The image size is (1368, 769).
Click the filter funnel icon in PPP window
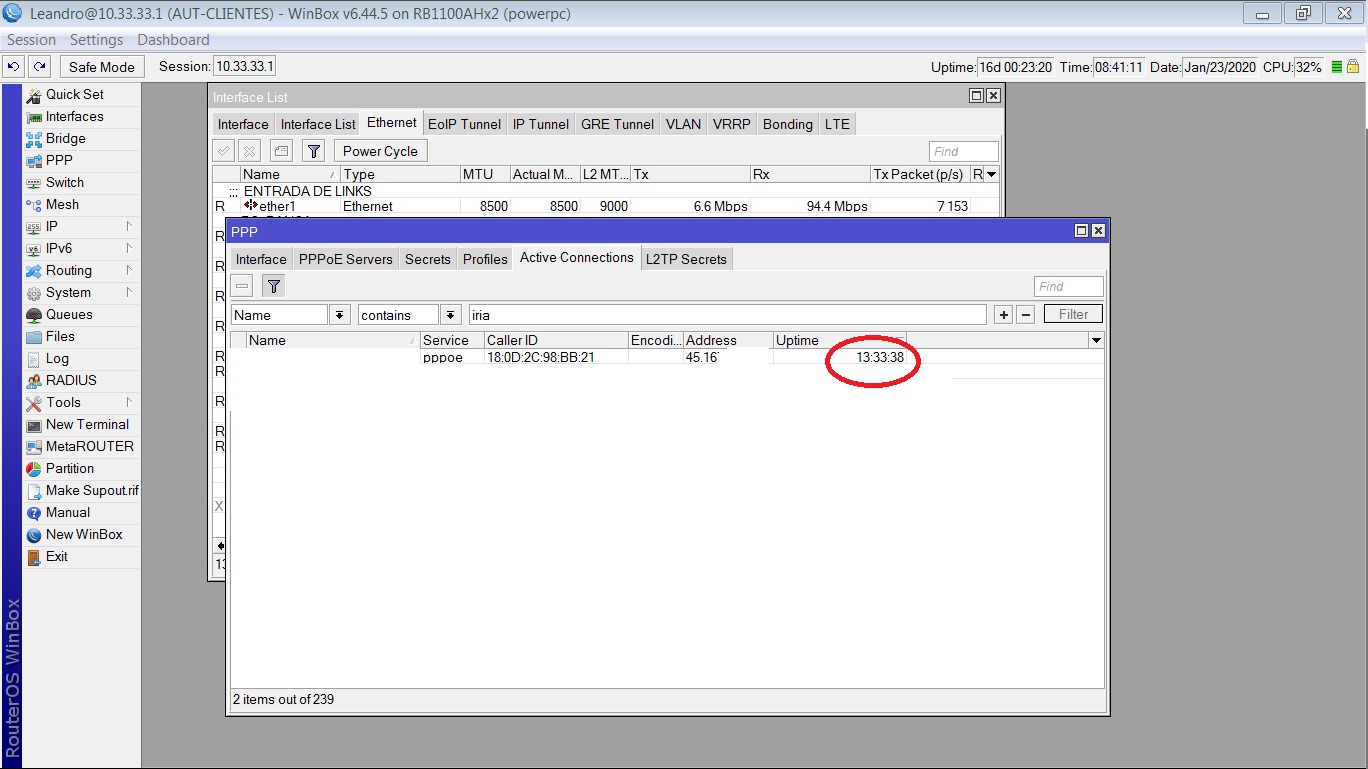coord(273,286)
